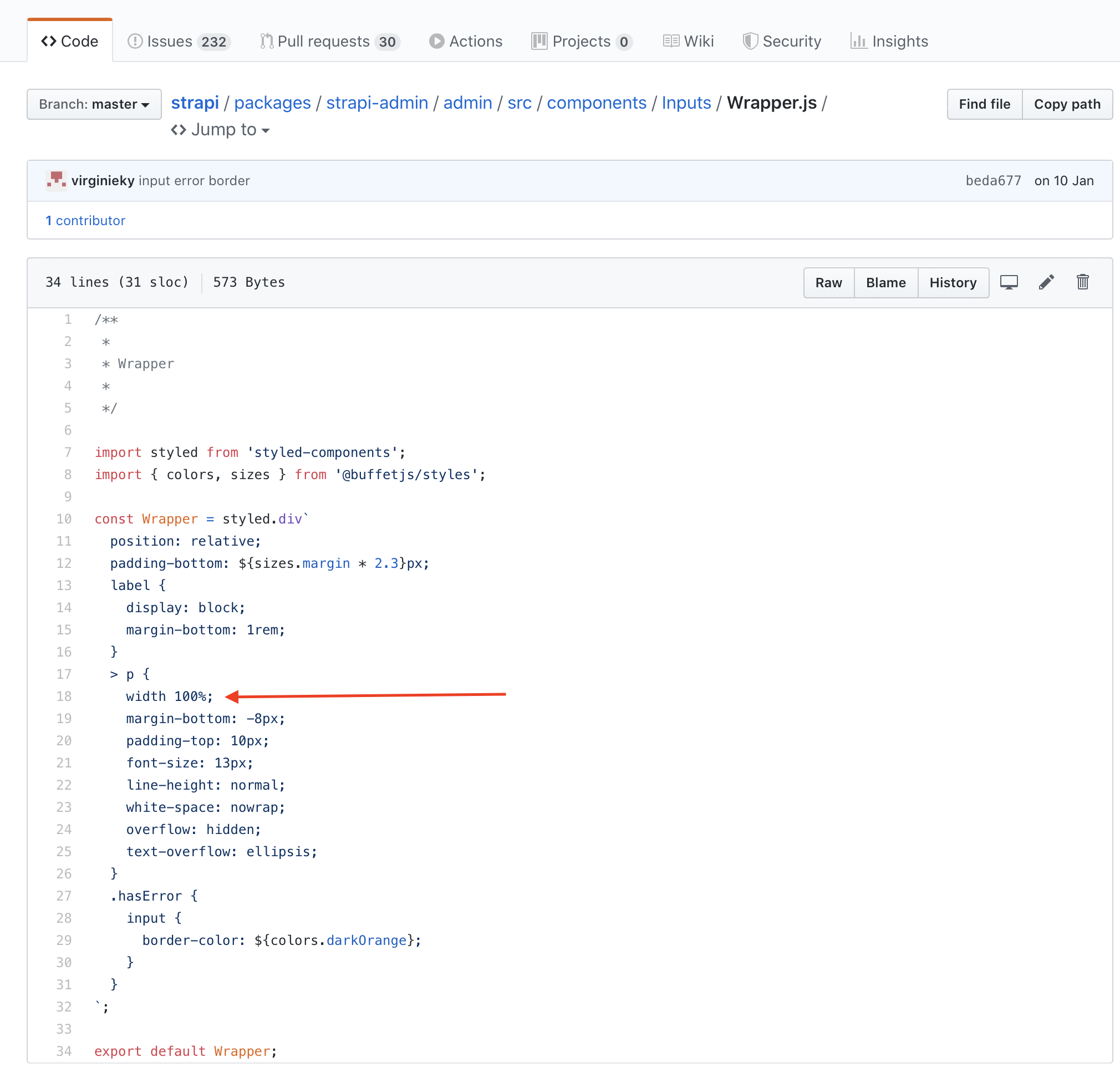This screenshot has width=1120, height=1078.
Task: View the file in Raw mode
Action: click(828, 282)
